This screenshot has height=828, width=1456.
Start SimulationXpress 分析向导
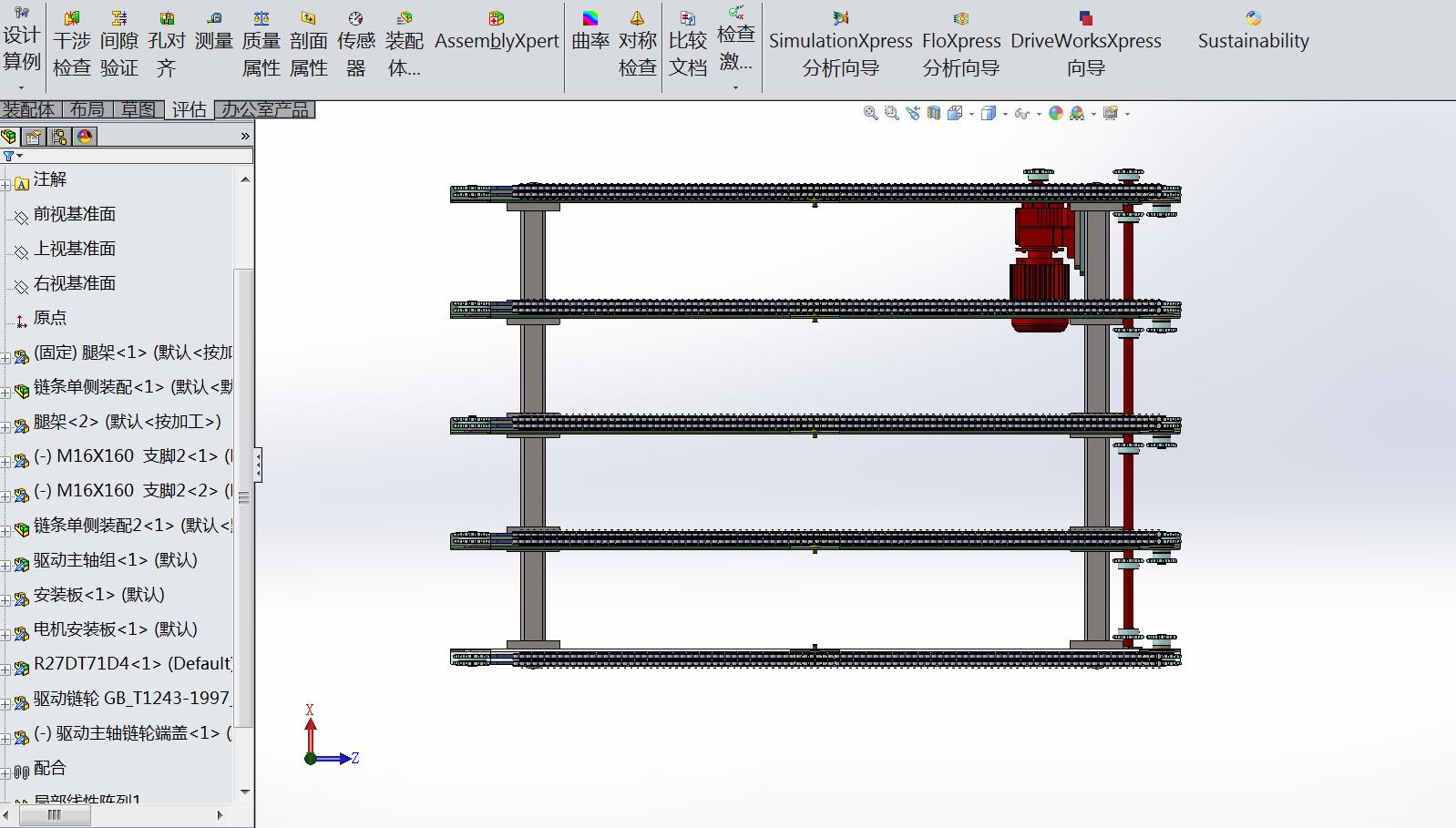(841, 43)
